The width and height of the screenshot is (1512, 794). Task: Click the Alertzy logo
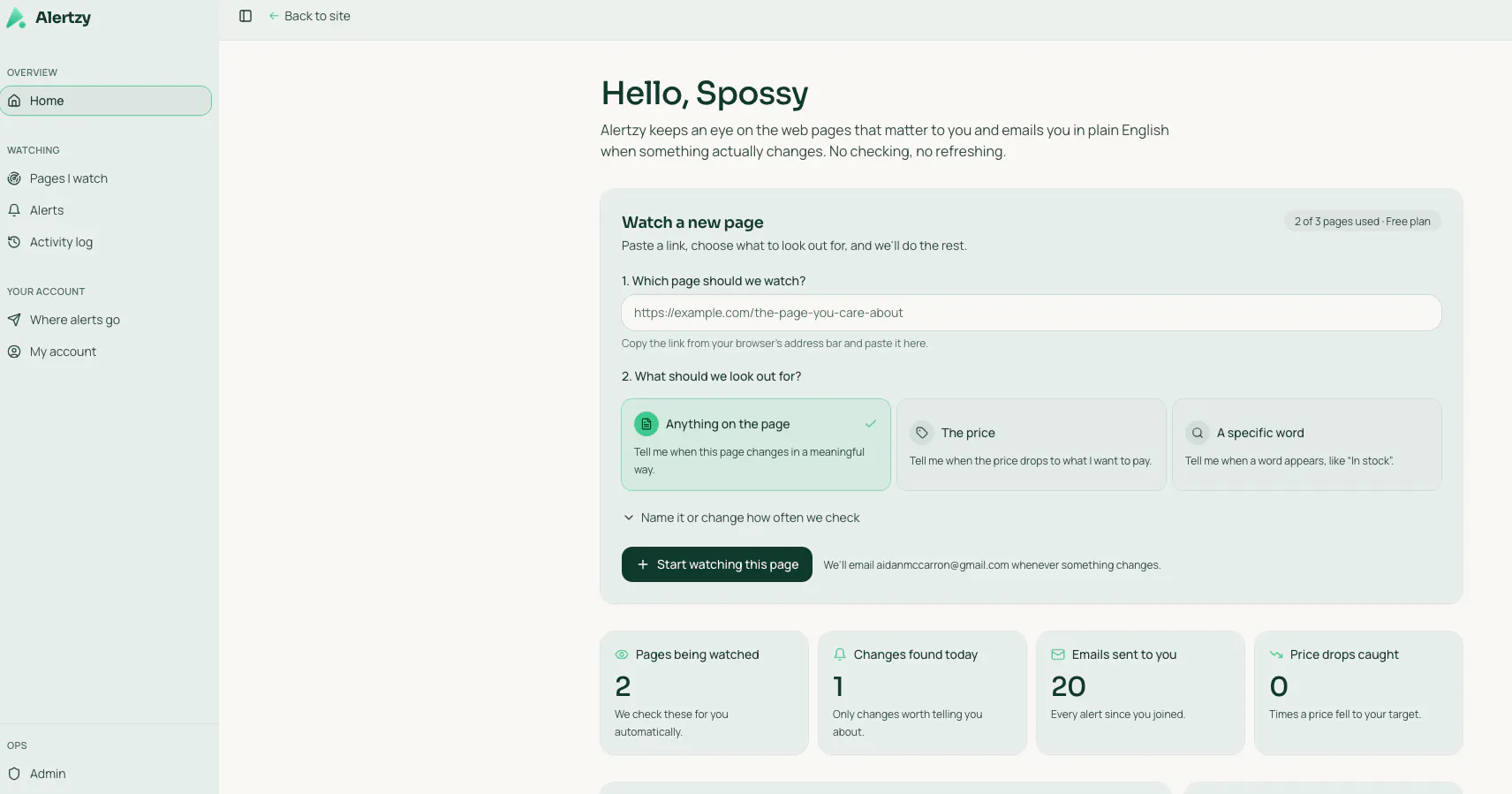49,18
